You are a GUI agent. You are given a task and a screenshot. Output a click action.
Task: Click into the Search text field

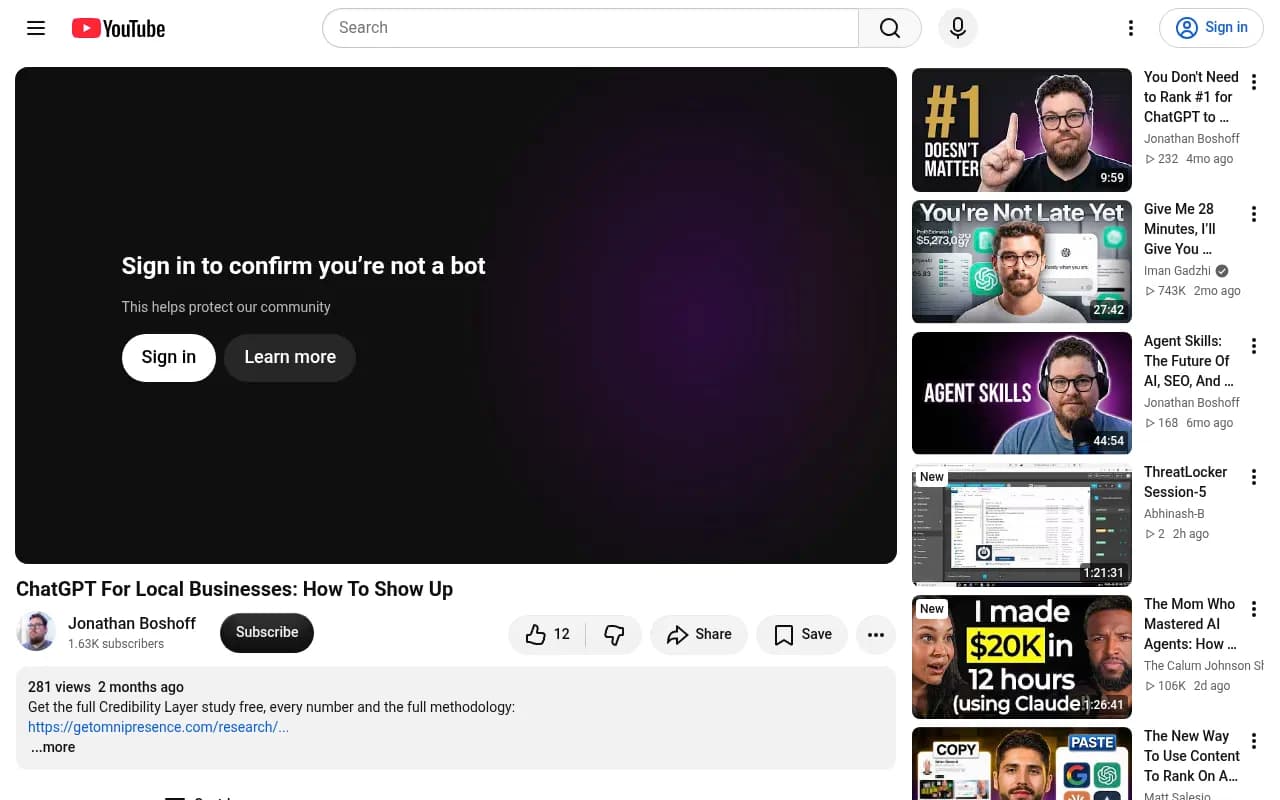[x=590, y=28]
